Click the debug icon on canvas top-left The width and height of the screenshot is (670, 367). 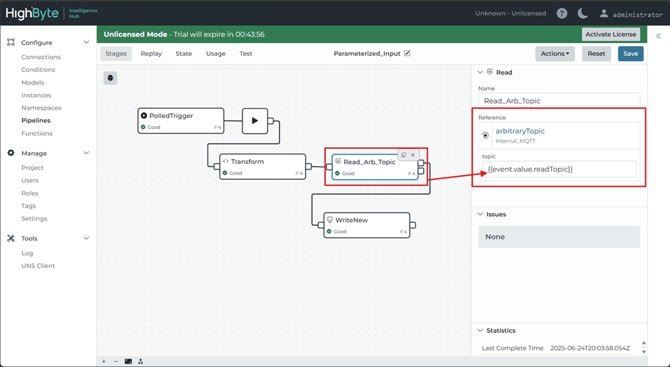click(x=110, y=78)
